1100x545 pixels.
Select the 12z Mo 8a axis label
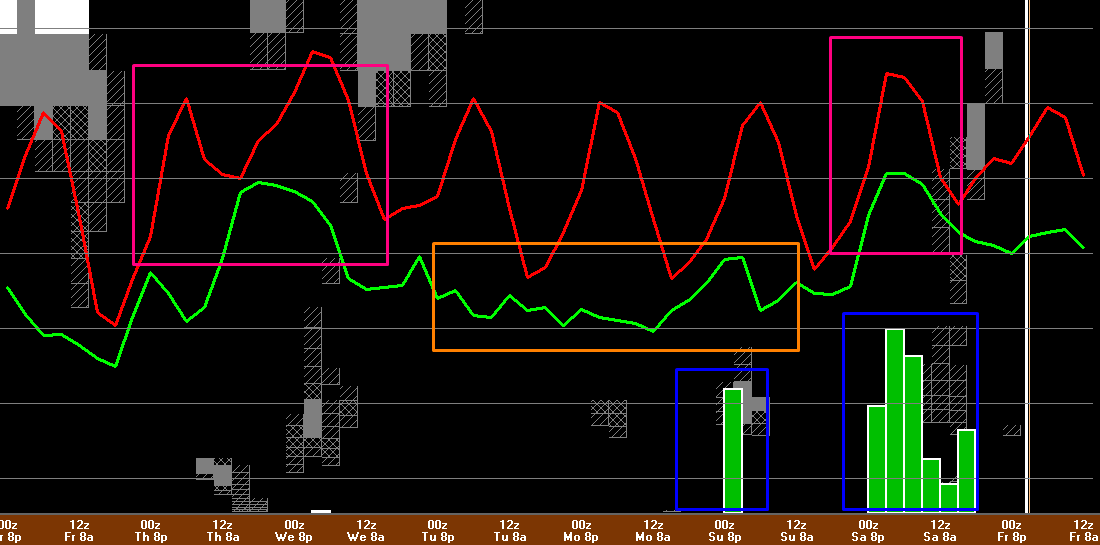[653, 530]
